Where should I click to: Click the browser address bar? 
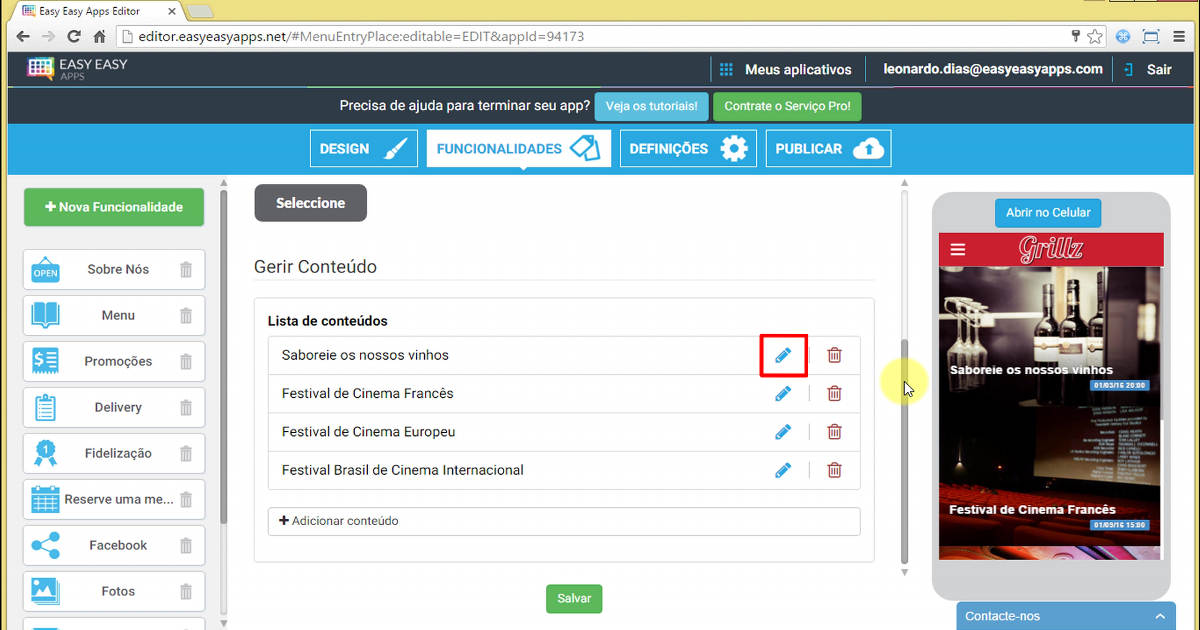(590, 37)
